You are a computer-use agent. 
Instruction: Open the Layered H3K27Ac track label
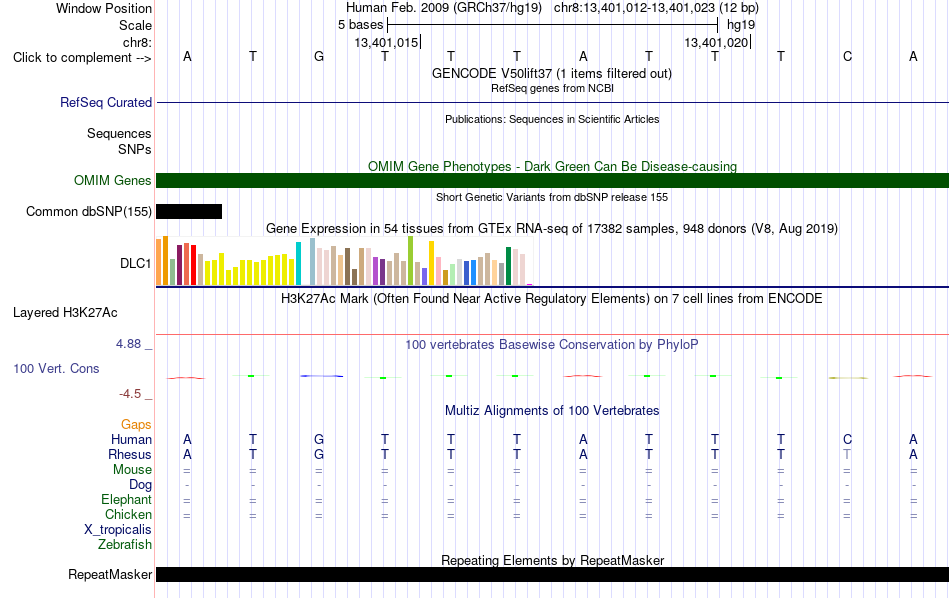click(65, 313)
